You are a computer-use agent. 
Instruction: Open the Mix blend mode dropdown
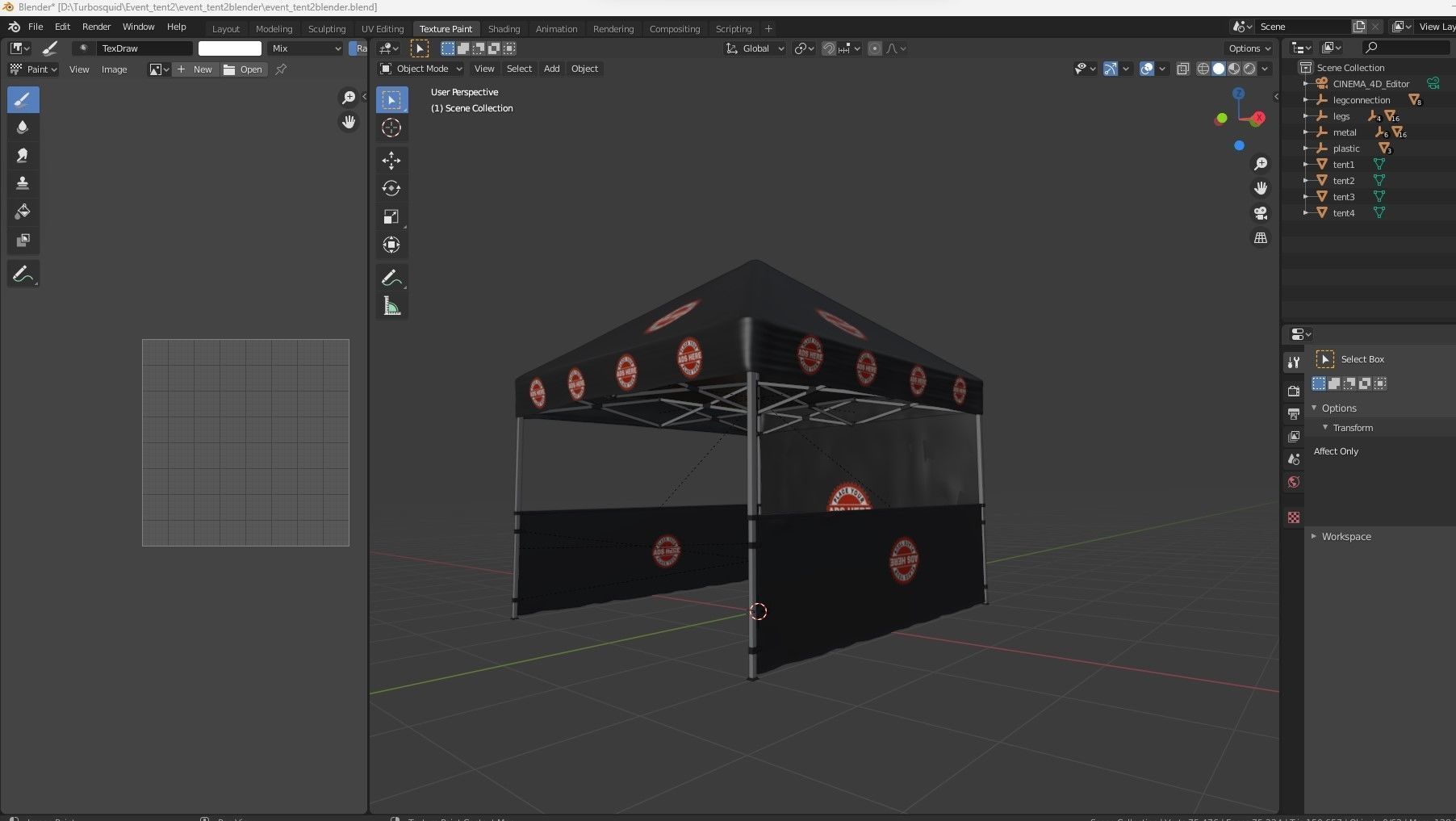coord(306,48)
